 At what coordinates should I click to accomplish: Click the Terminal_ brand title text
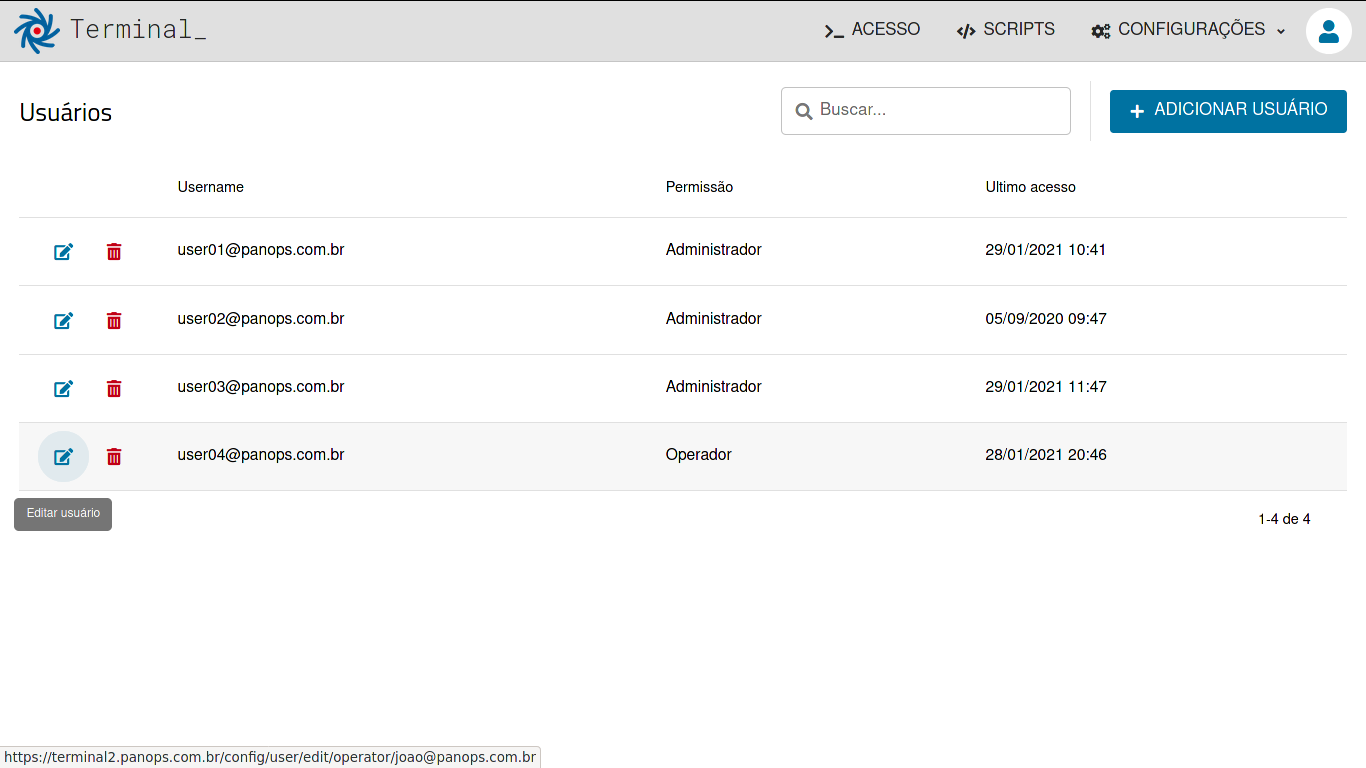138,30
